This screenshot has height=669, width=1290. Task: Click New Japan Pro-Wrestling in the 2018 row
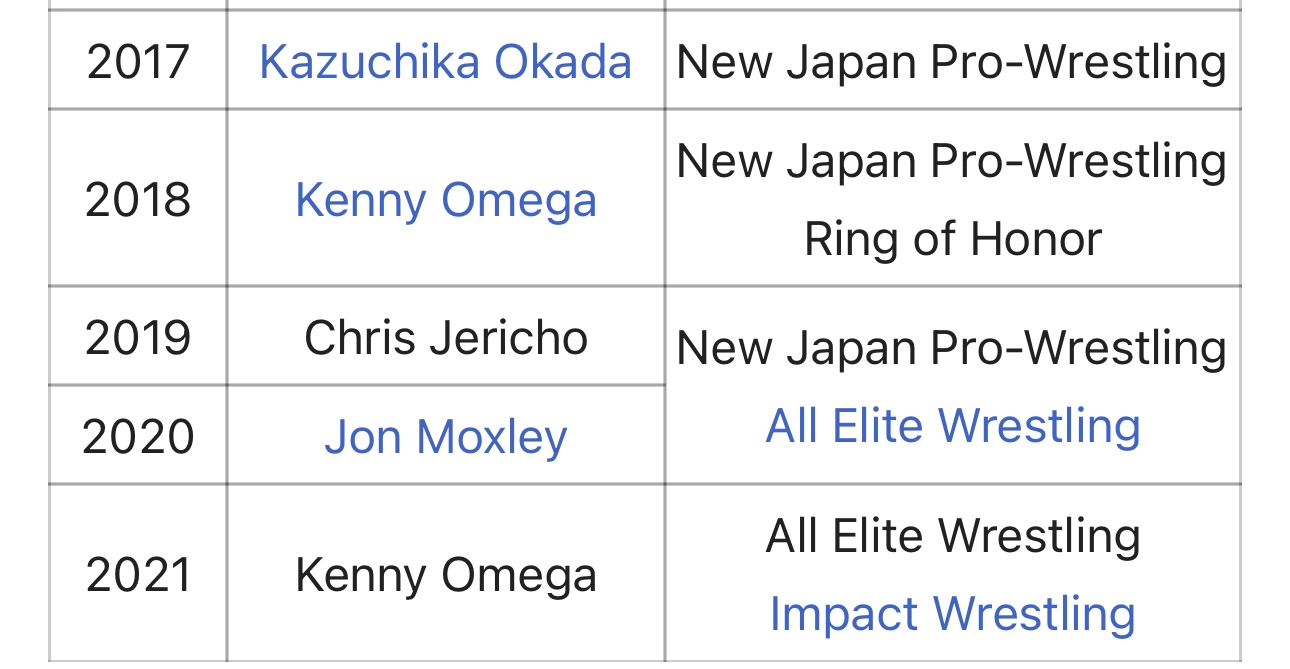tap(952, 161)
